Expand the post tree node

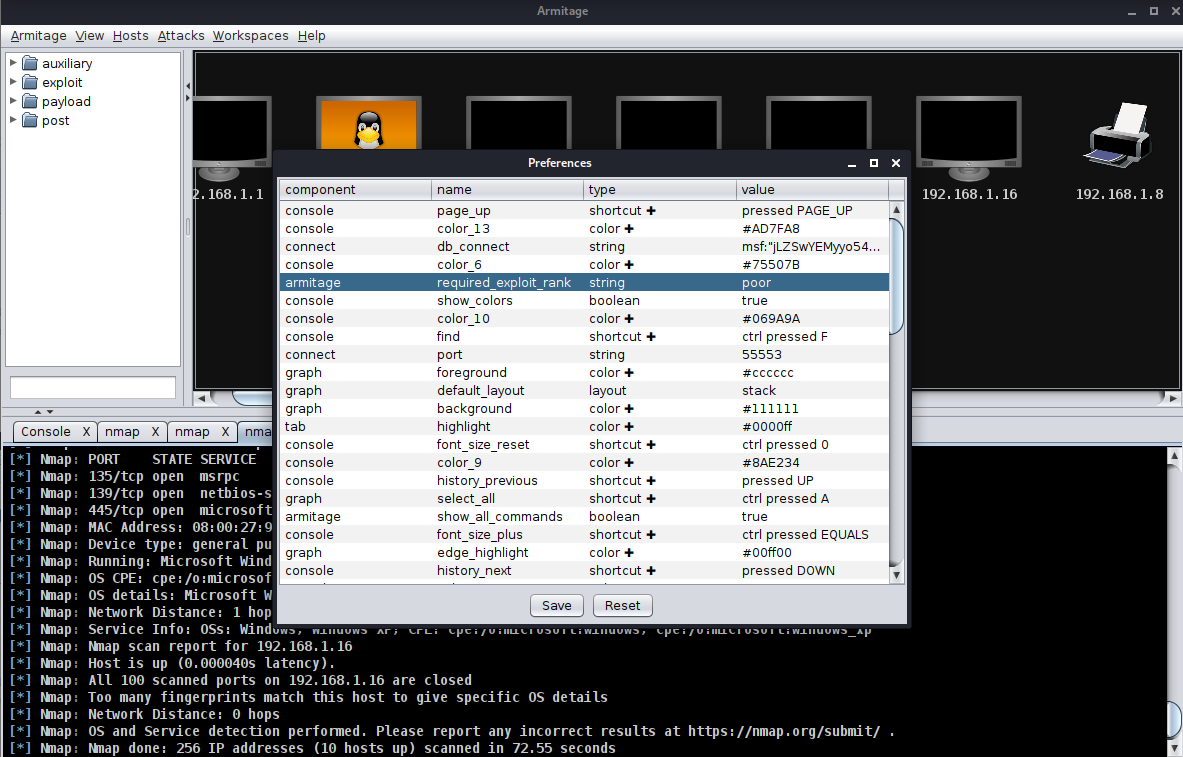point(13,119)
